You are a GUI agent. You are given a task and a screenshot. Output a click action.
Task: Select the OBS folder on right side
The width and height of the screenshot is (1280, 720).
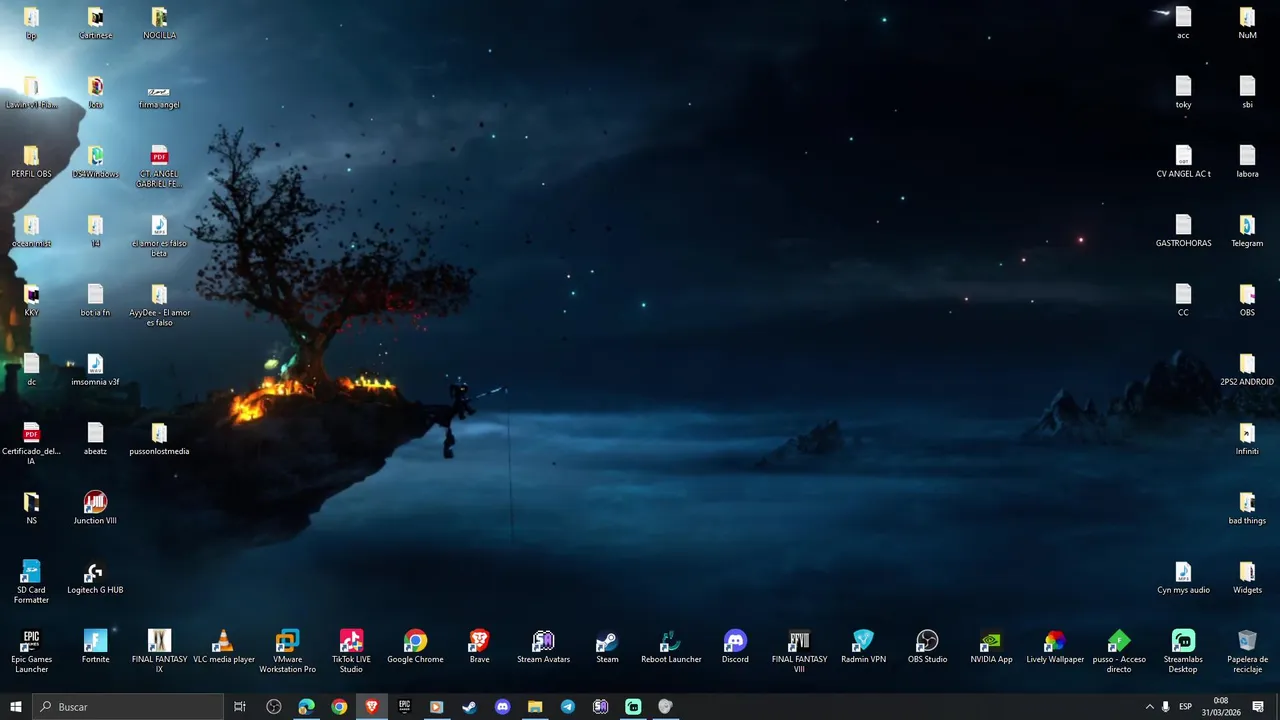pyautogui.click(x=1247, y=300)
